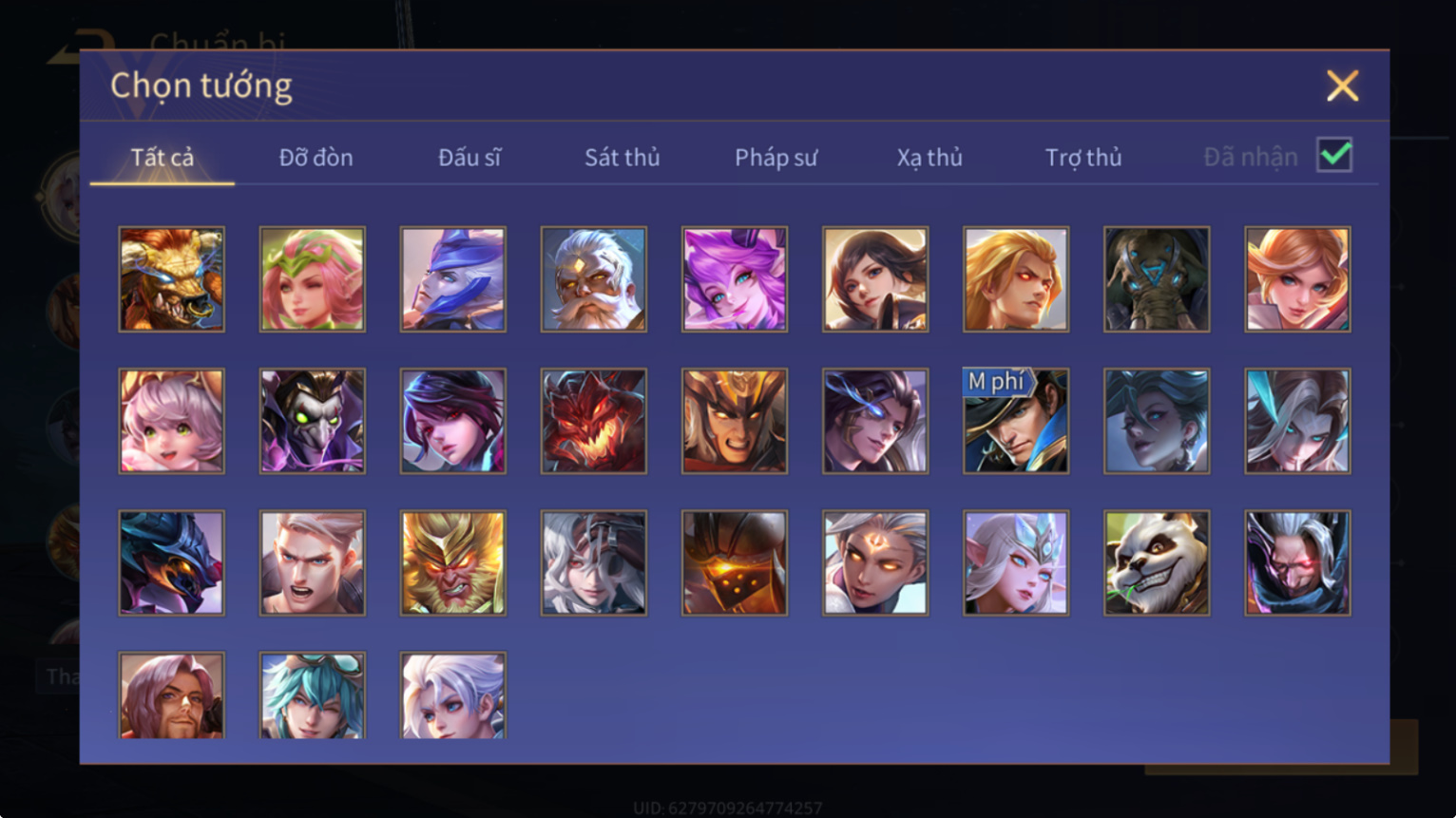This screenshot has height=818, width=1456.
Task: Select the pink-haired girl with green crown
Action: [313, 279]
